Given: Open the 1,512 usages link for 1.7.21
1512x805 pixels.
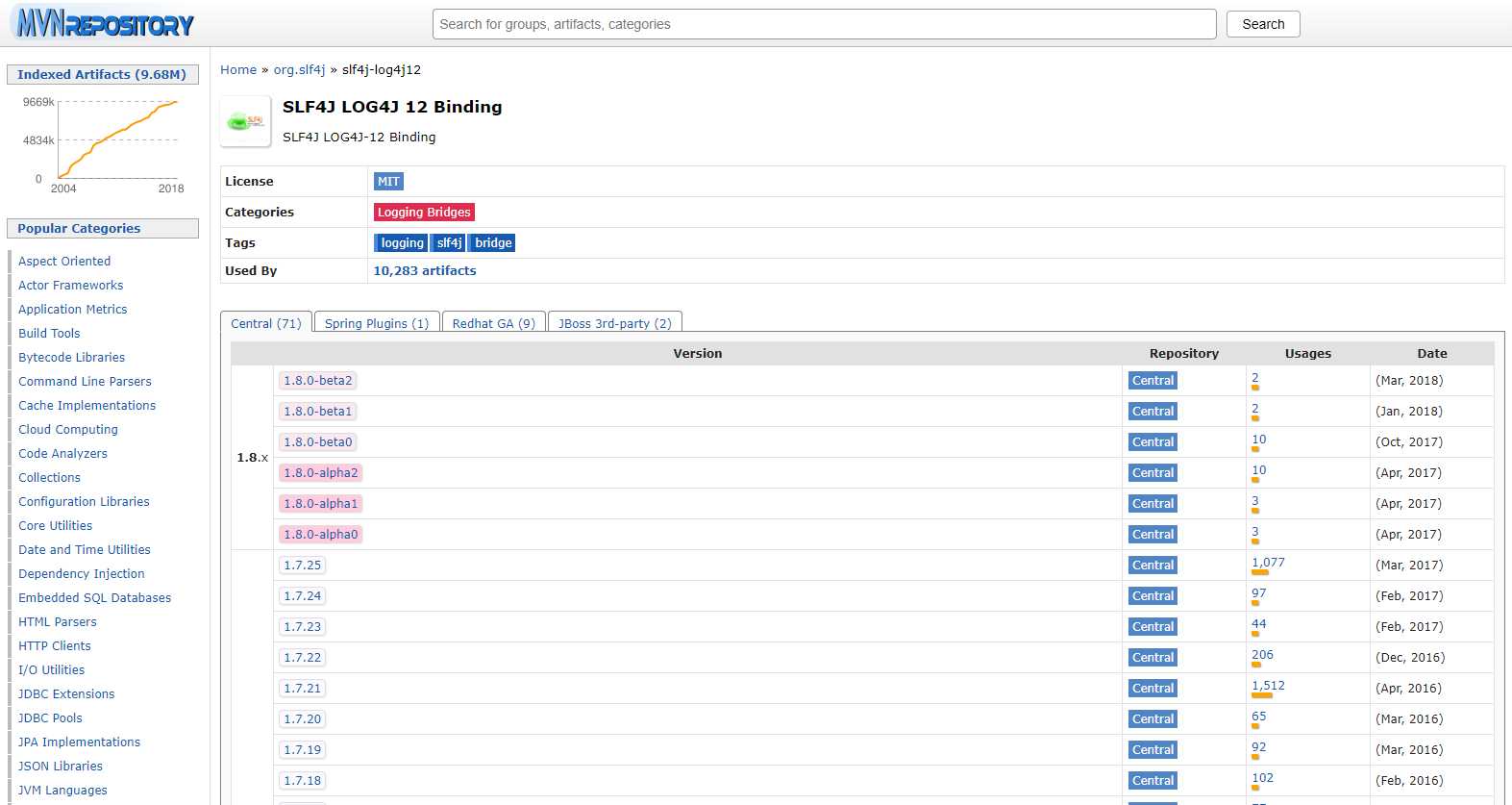Looking at the screenshot, I should (x=1268, y=686).
